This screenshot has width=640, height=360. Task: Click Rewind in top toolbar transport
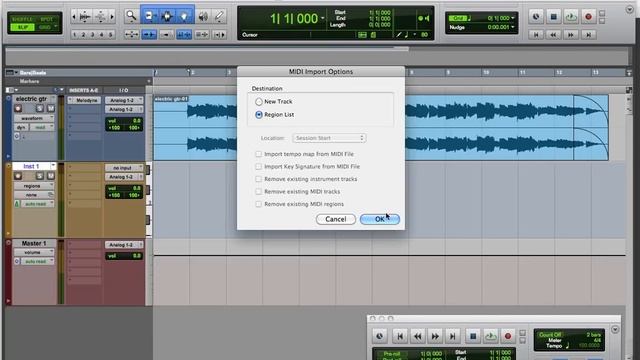pos(553,35)
